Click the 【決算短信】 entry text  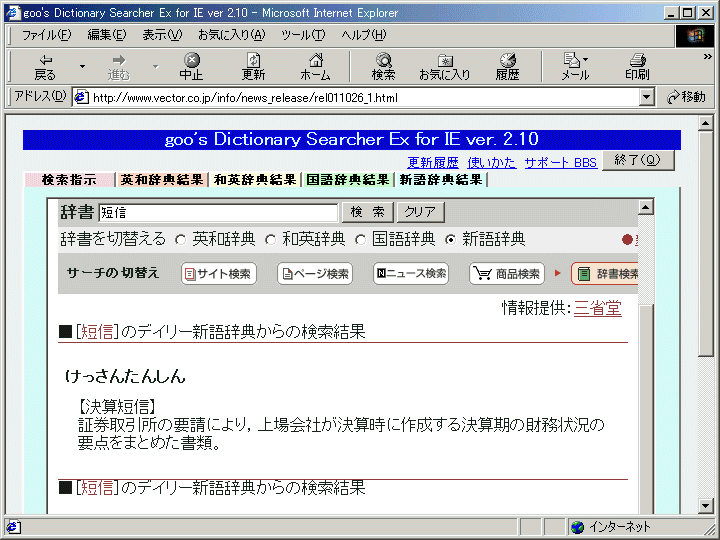coord(117,406)
